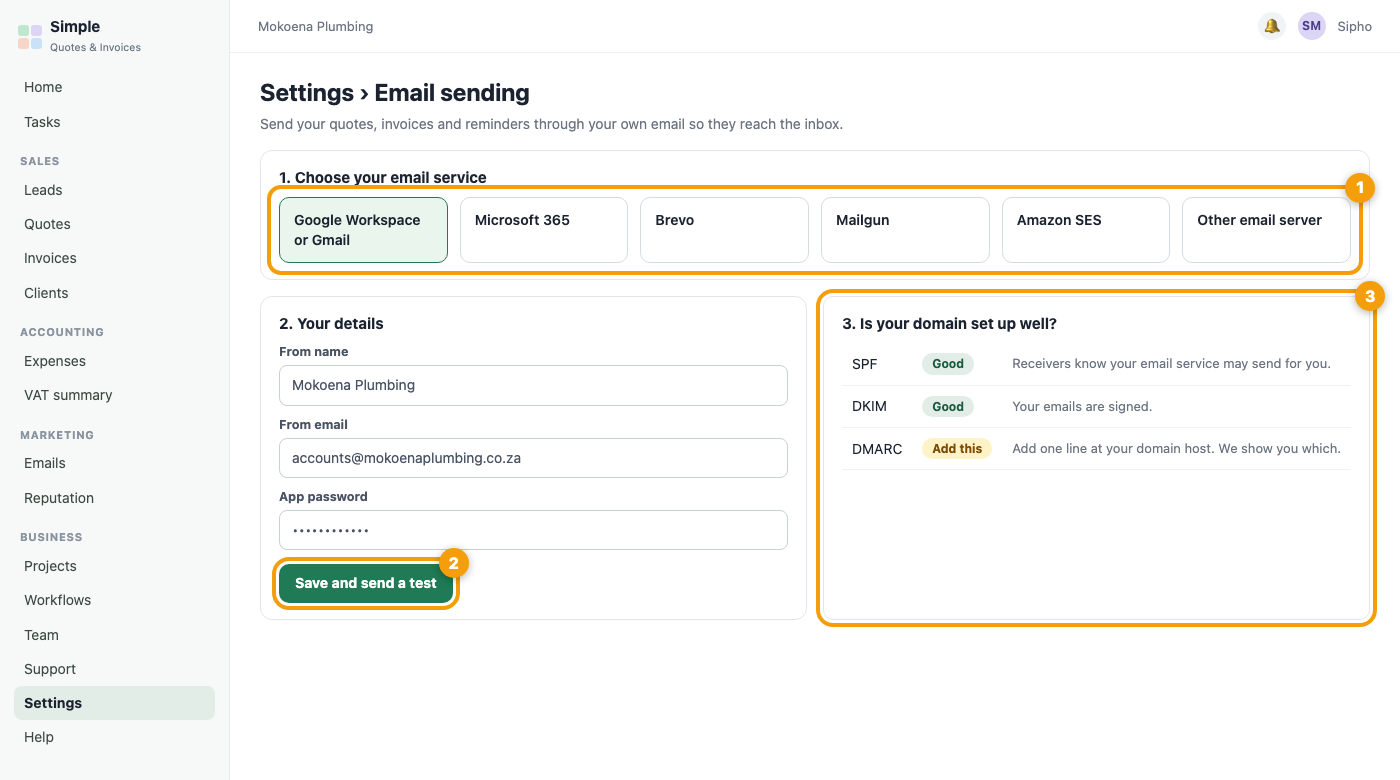Click the DKIM Good status badge
This screenshot has height=780, width=1400.
point(948,407)
